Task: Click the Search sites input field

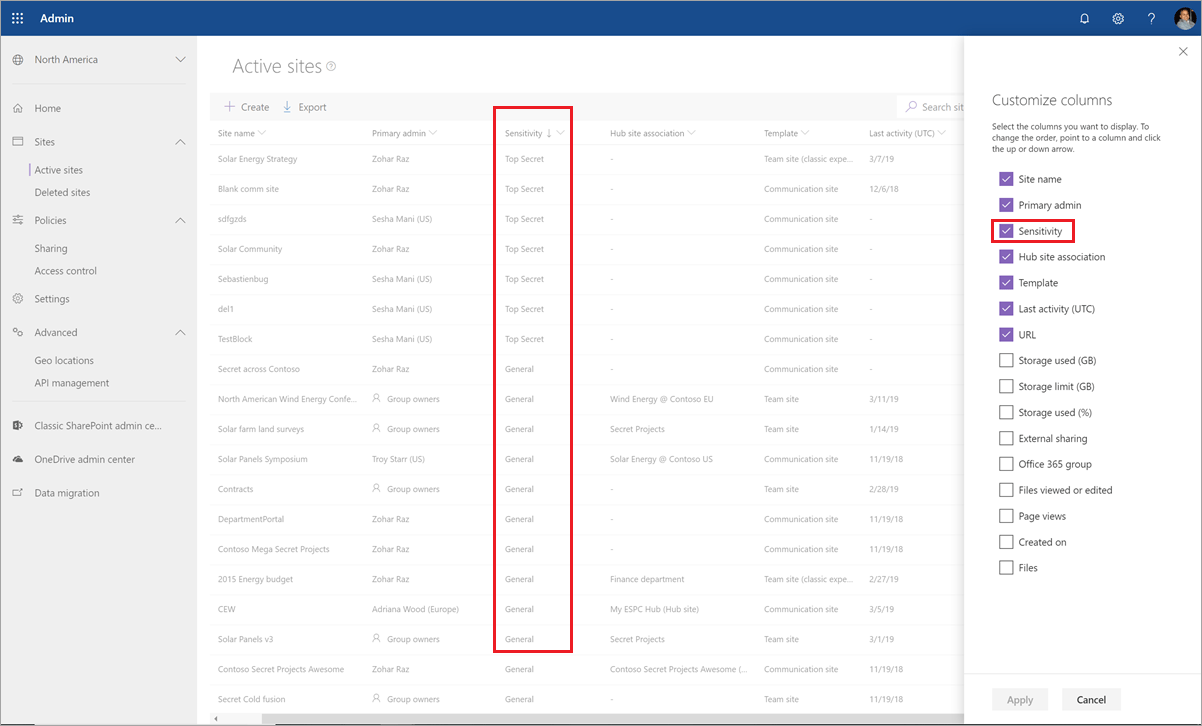Action: tap(931, 107)
